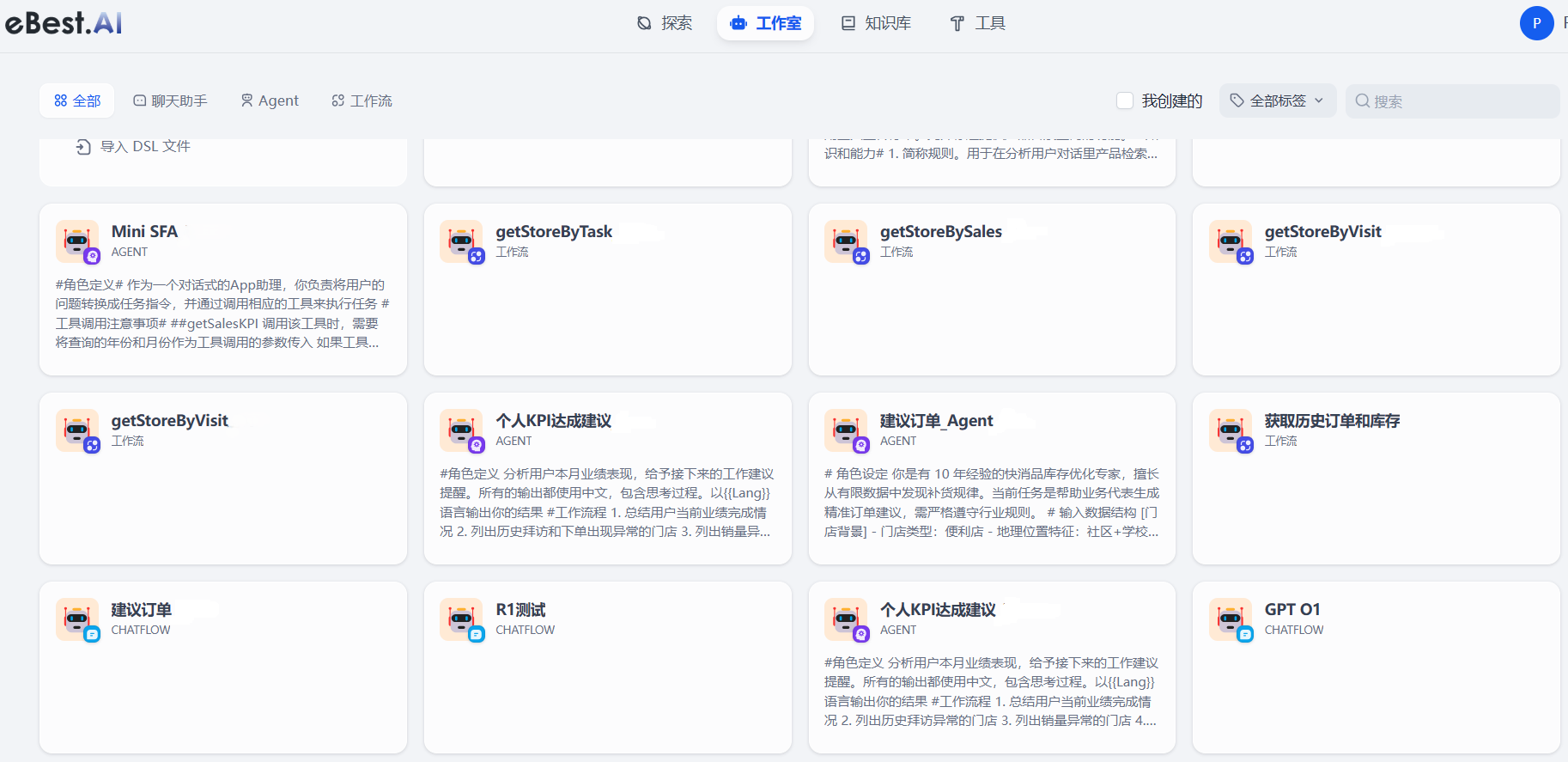Switch to the 探索 nav tab
1568x762 pixels.
coord(665,23)
